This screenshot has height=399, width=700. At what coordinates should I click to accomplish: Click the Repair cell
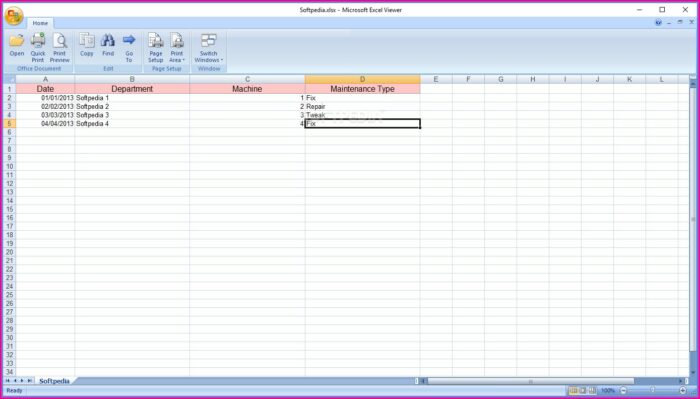(x=362, y=107)
